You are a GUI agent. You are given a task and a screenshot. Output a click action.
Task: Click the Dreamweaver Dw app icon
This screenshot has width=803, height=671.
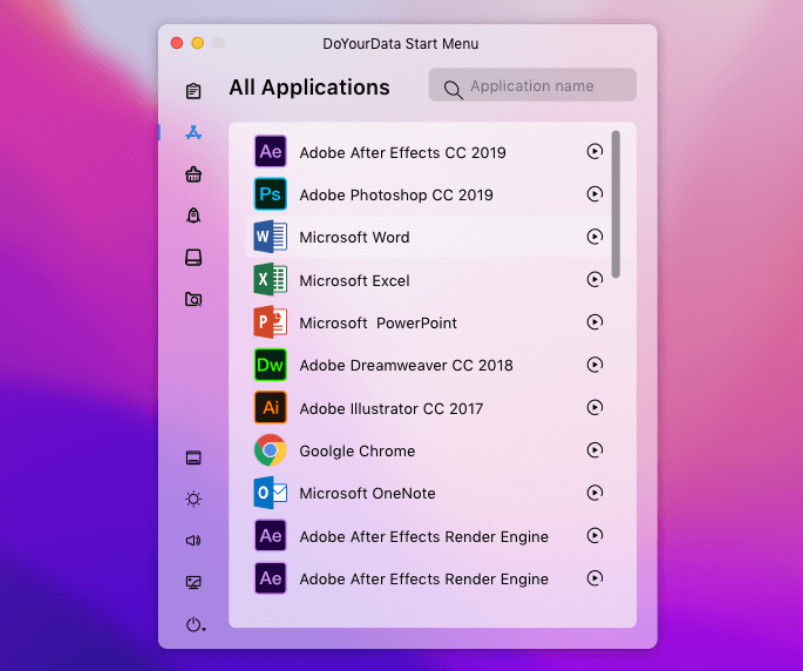270,365
